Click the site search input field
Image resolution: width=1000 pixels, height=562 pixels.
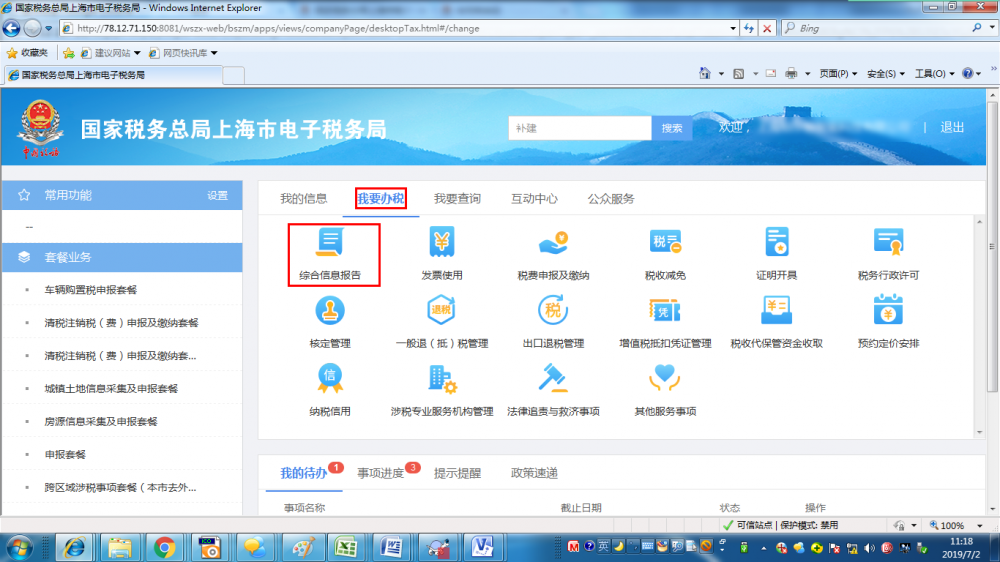pyautogui.click(x=579, y=128)
